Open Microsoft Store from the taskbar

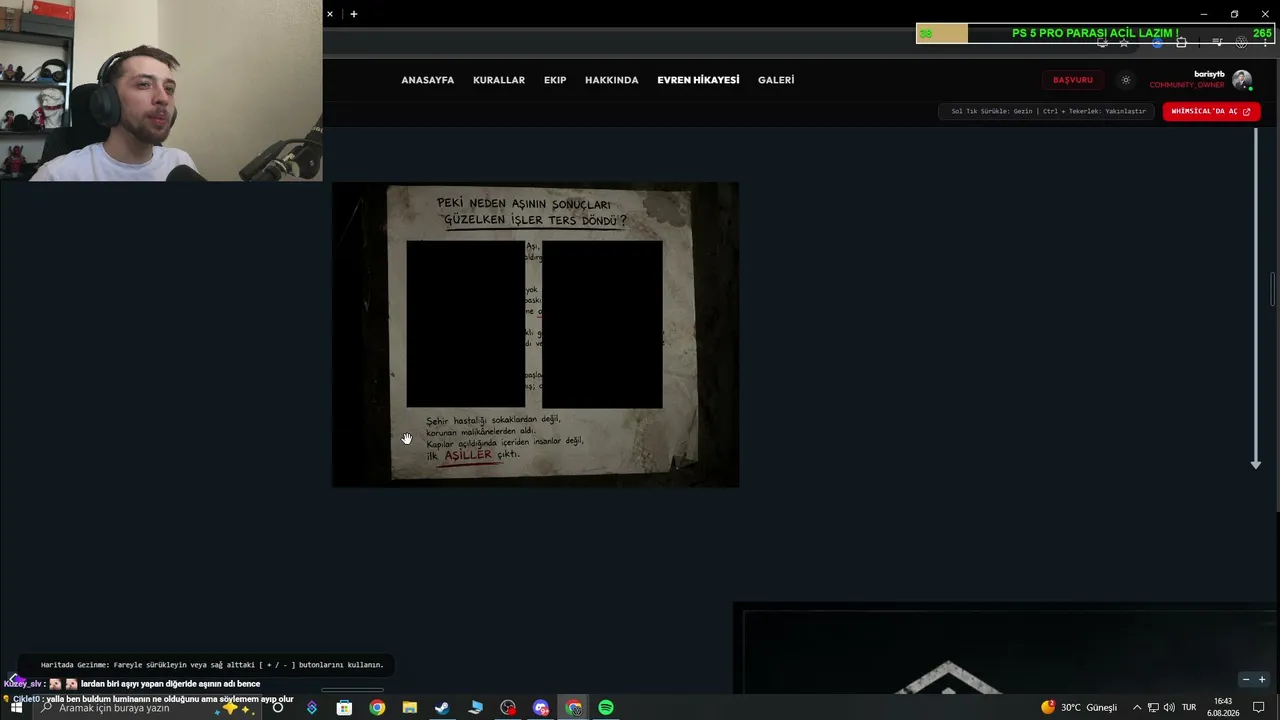[344, 708]
